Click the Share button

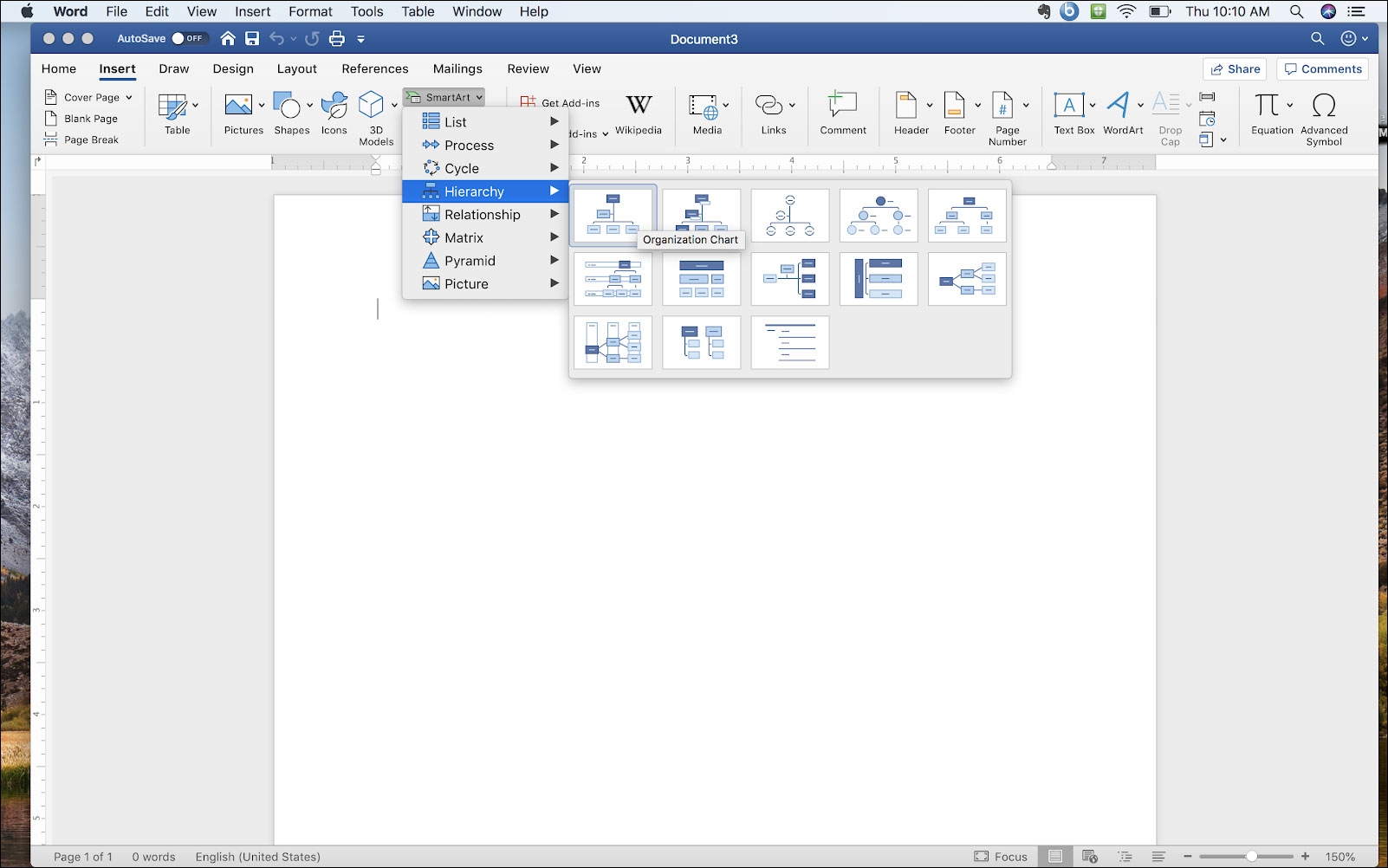click(x=1235, y=69)
